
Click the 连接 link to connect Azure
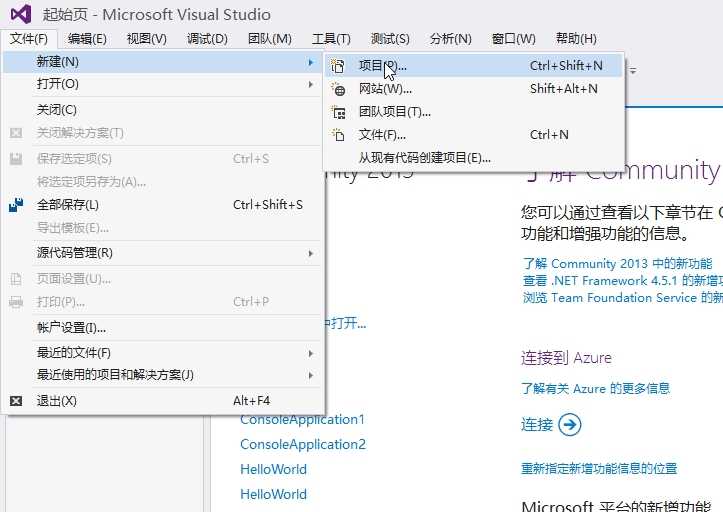click(537, 424)
